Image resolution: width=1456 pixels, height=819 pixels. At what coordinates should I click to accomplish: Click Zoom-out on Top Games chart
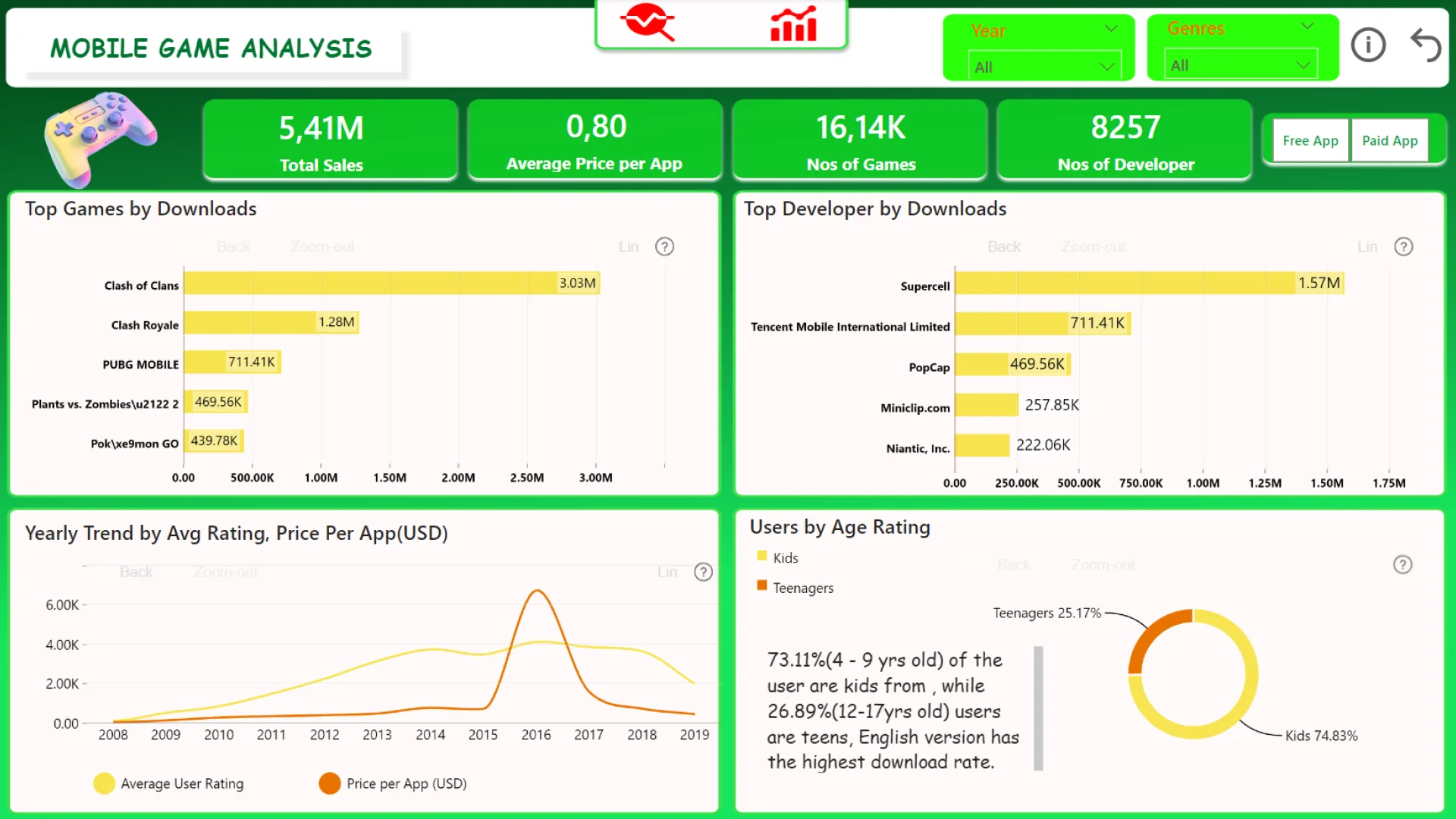(x=322, y=246)
